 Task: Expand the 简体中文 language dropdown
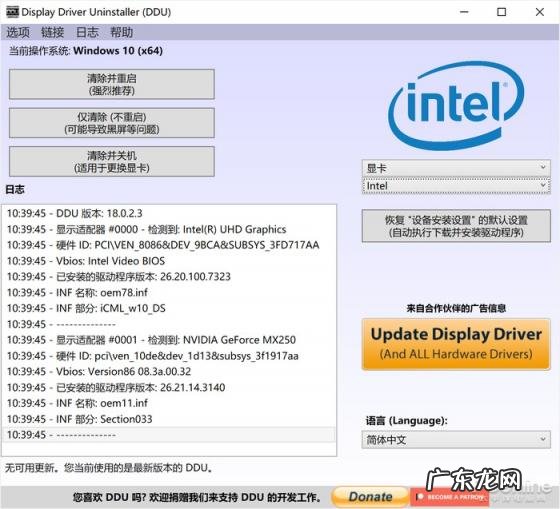pos(456,439)
